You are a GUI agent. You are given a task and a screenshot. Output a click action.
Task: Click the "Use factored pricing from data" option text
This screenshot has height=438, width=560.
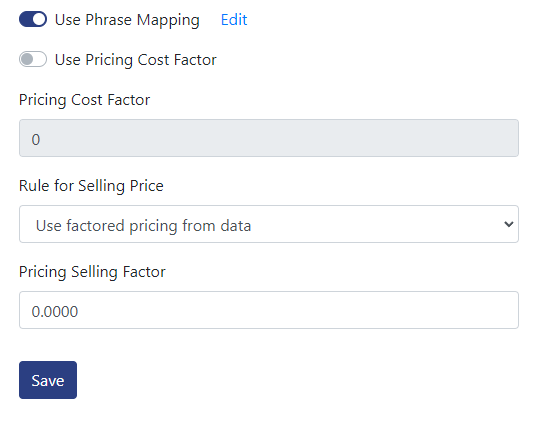[x=143, y=226]
